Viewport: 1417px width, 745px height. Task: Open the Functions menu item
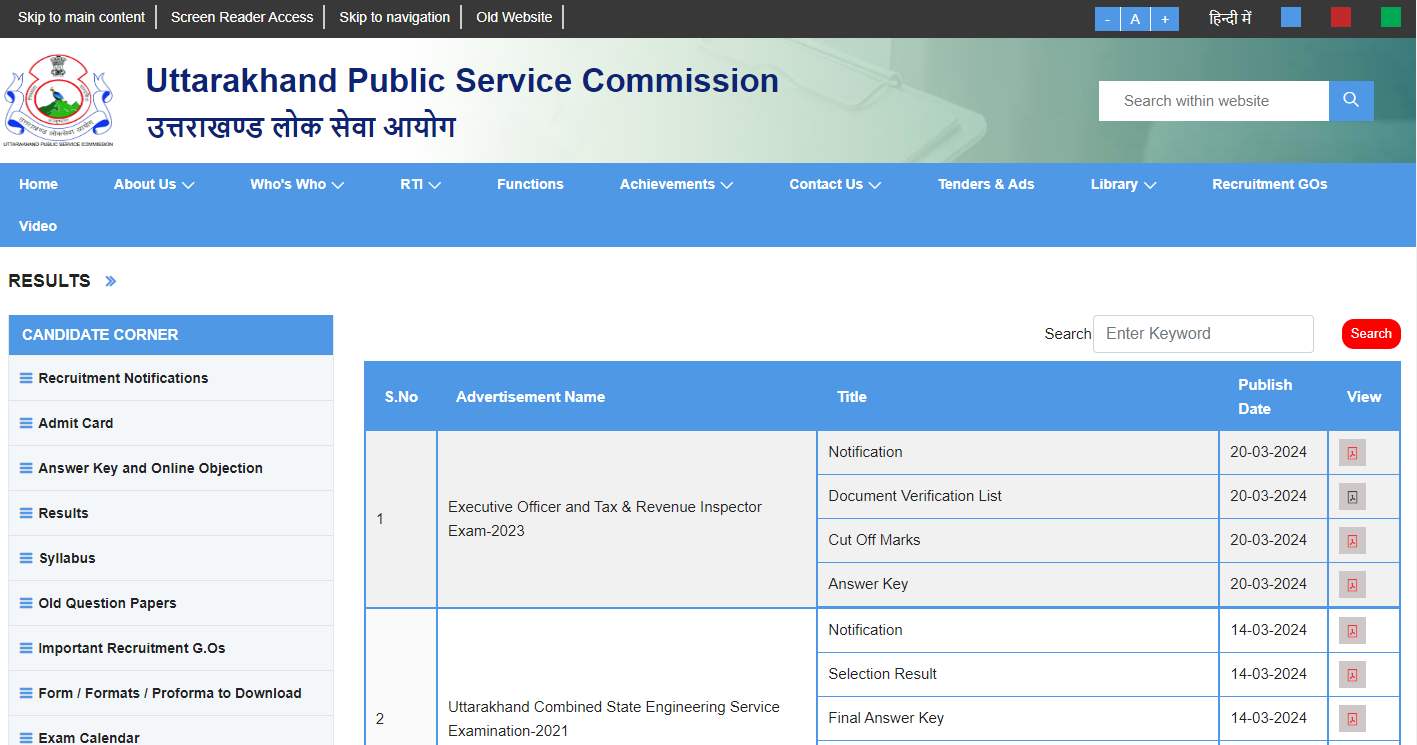530,184
